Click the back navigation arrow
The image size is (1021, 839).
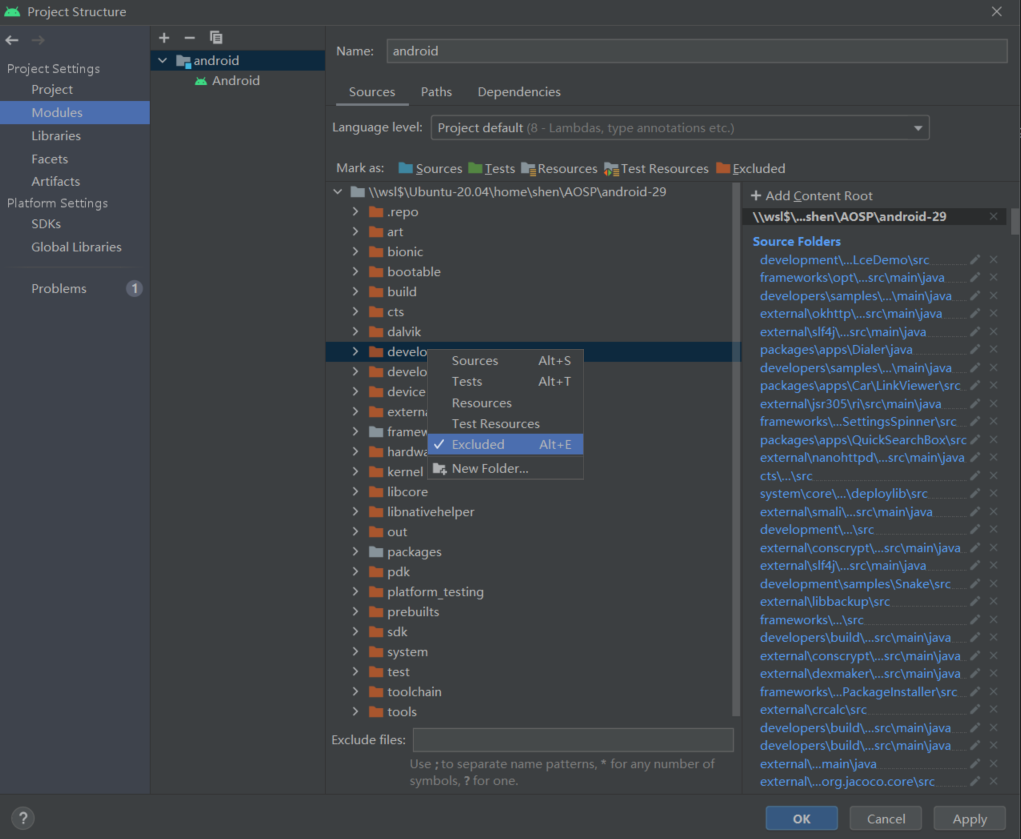point(12,40)
